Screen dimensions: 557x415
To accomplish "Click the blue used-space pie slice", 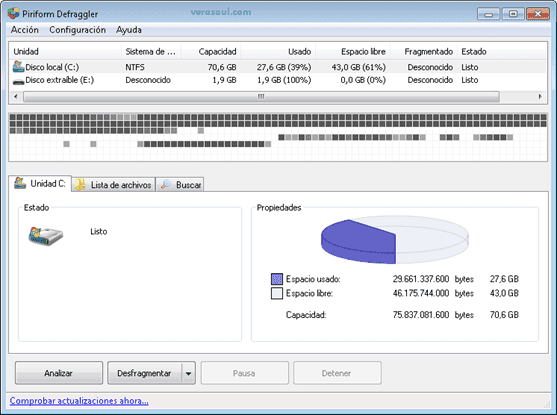I will 358,242.
